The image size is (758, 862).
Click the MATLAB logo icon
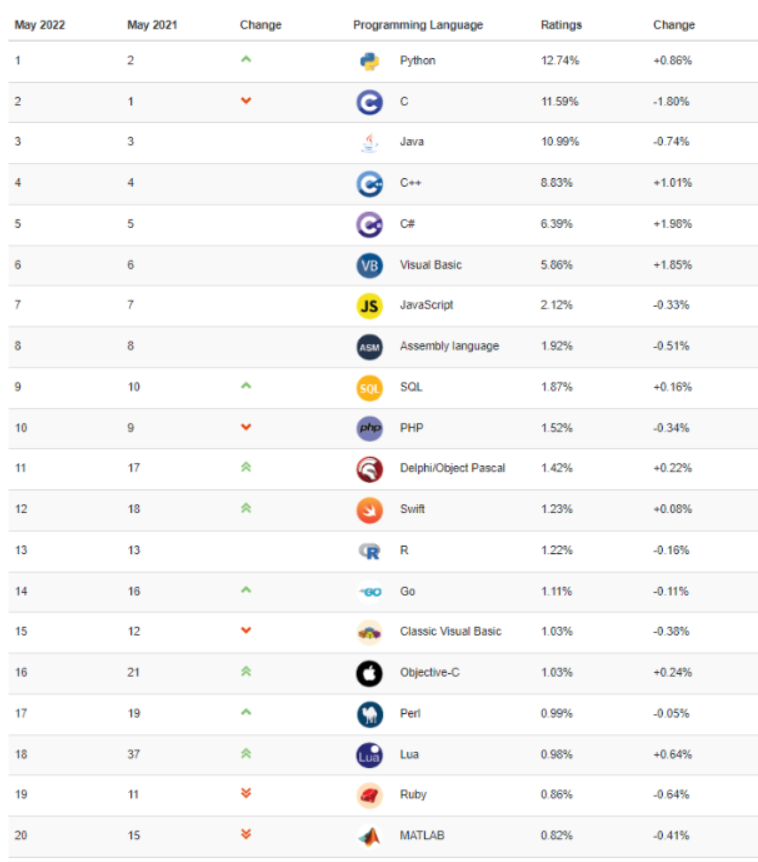[369, 836]
